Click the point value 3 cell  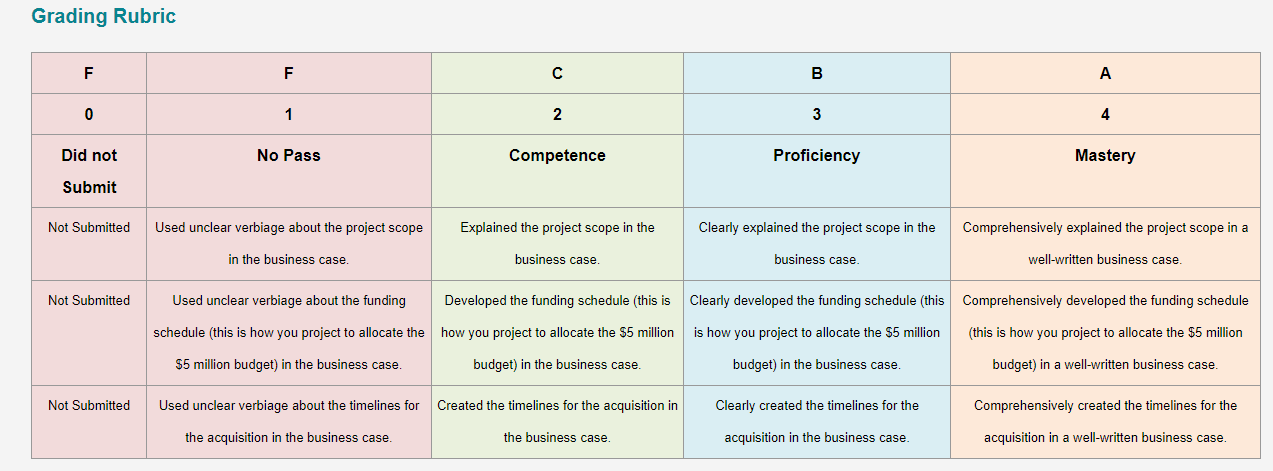click(817, 115)
